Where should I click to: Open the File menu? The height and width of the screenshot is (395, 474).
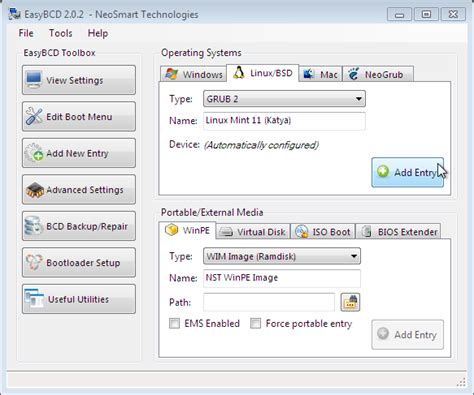(x=26, y=33)
